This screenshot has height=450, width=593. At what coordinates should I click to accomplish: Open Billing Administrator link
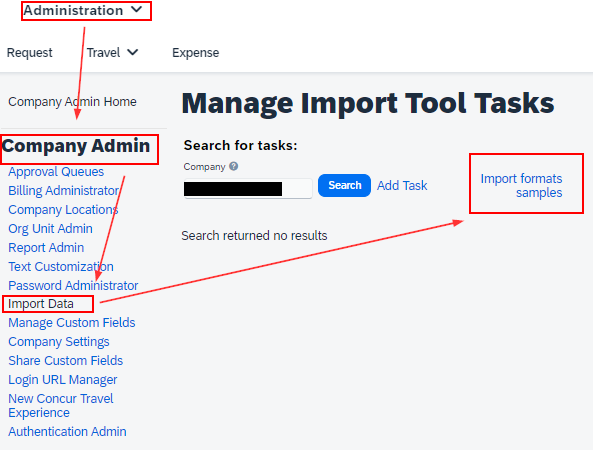(64, 191)
